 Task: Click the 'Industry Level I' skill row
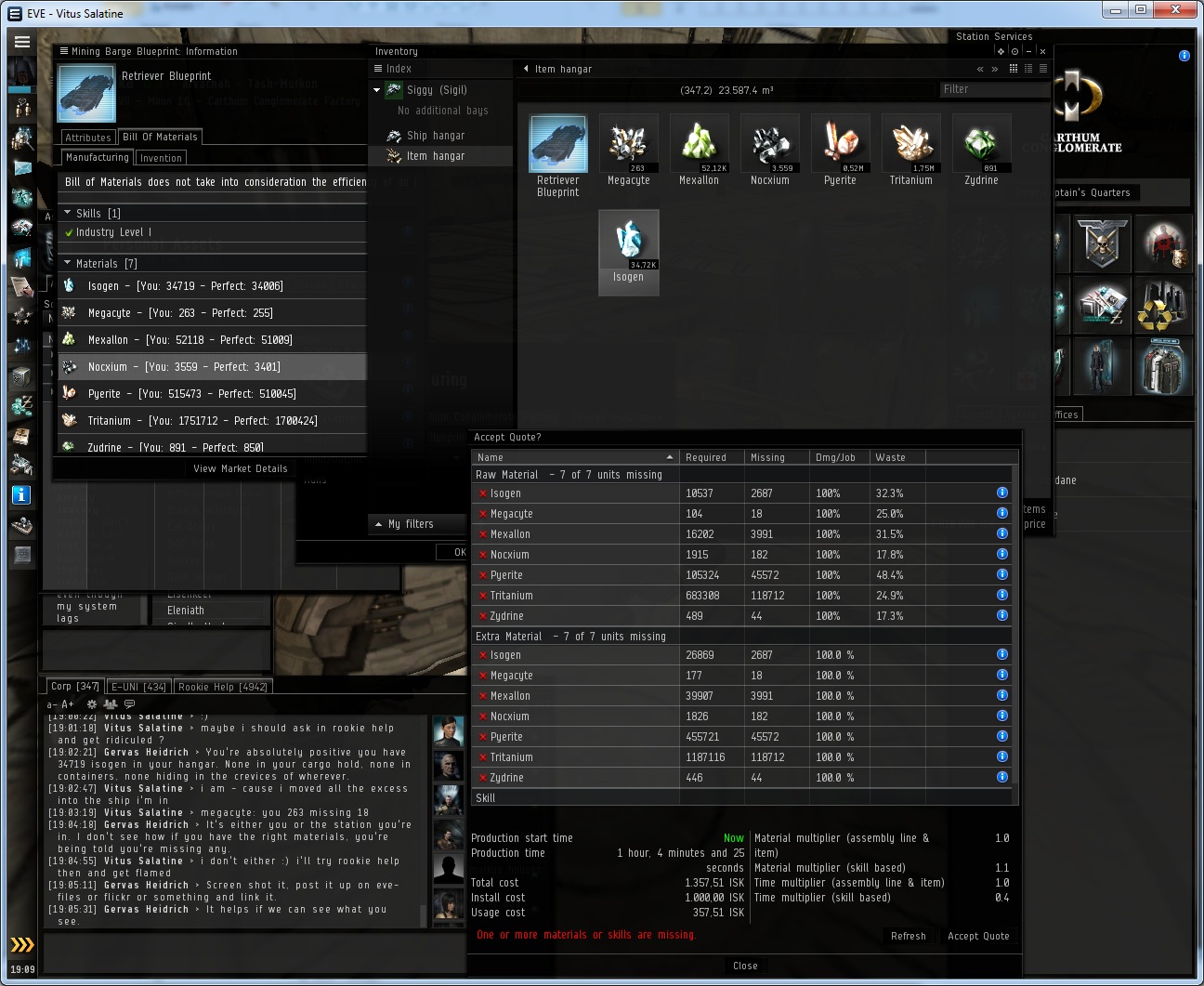(x=213, y=232)
